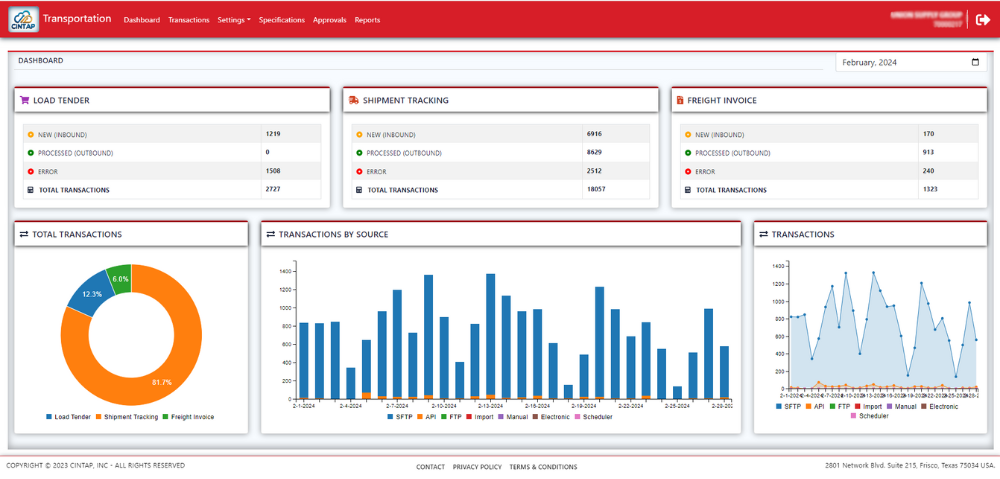Screen dimensions: 1000x479
Task: Click Shipment Tracking total 18057
Action: (x=596, y=189)
